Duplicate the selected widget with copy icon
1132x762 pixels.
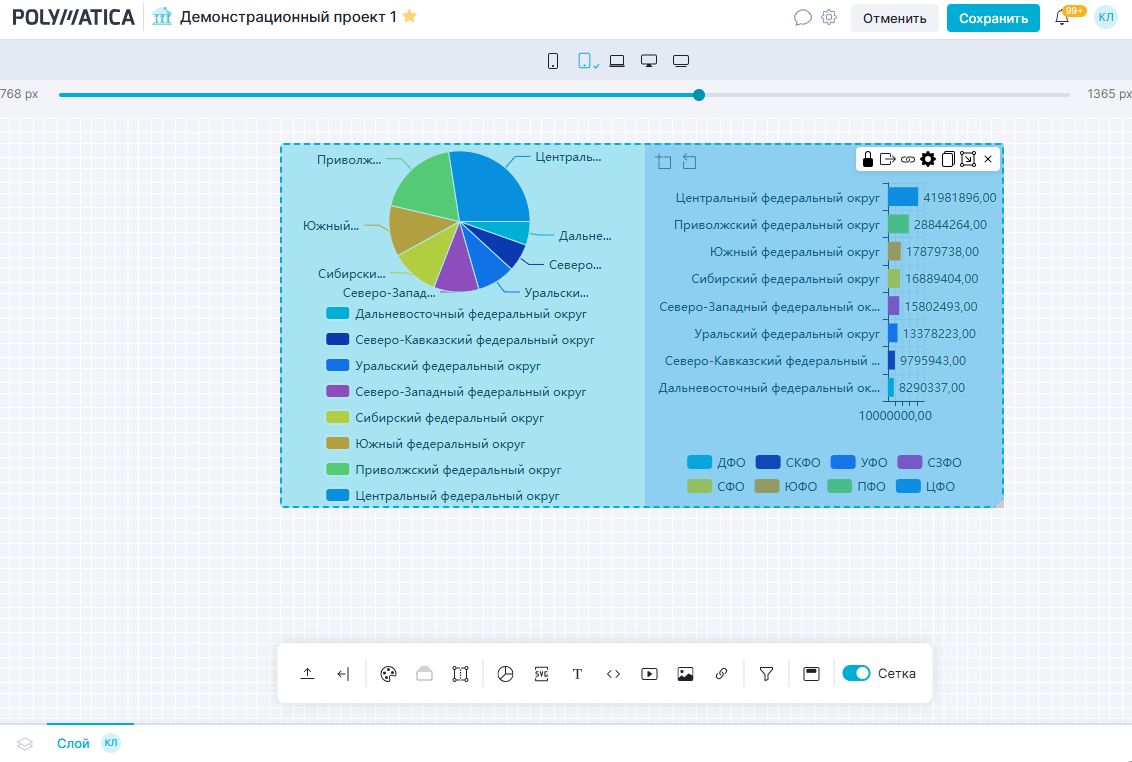pyautogui.click(x=948, y=159)
